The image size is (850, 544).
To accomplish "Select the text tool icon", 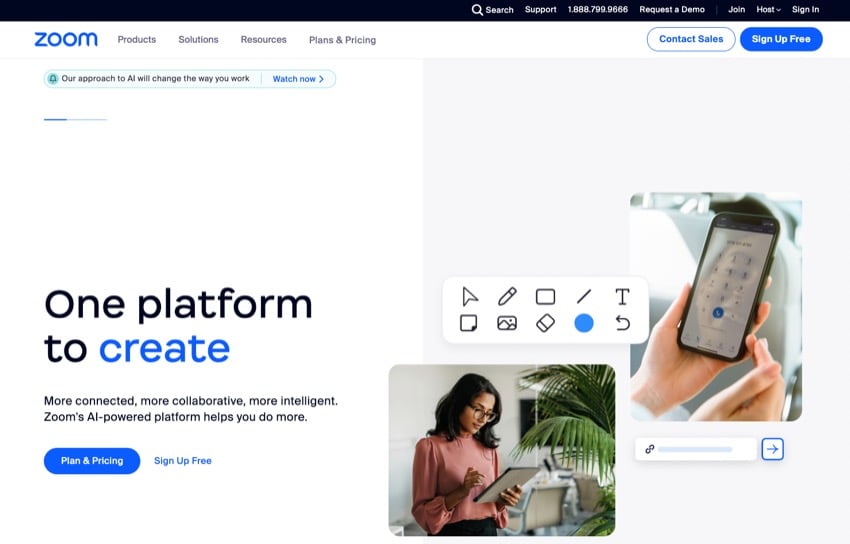I will click(x=622, y=297).
